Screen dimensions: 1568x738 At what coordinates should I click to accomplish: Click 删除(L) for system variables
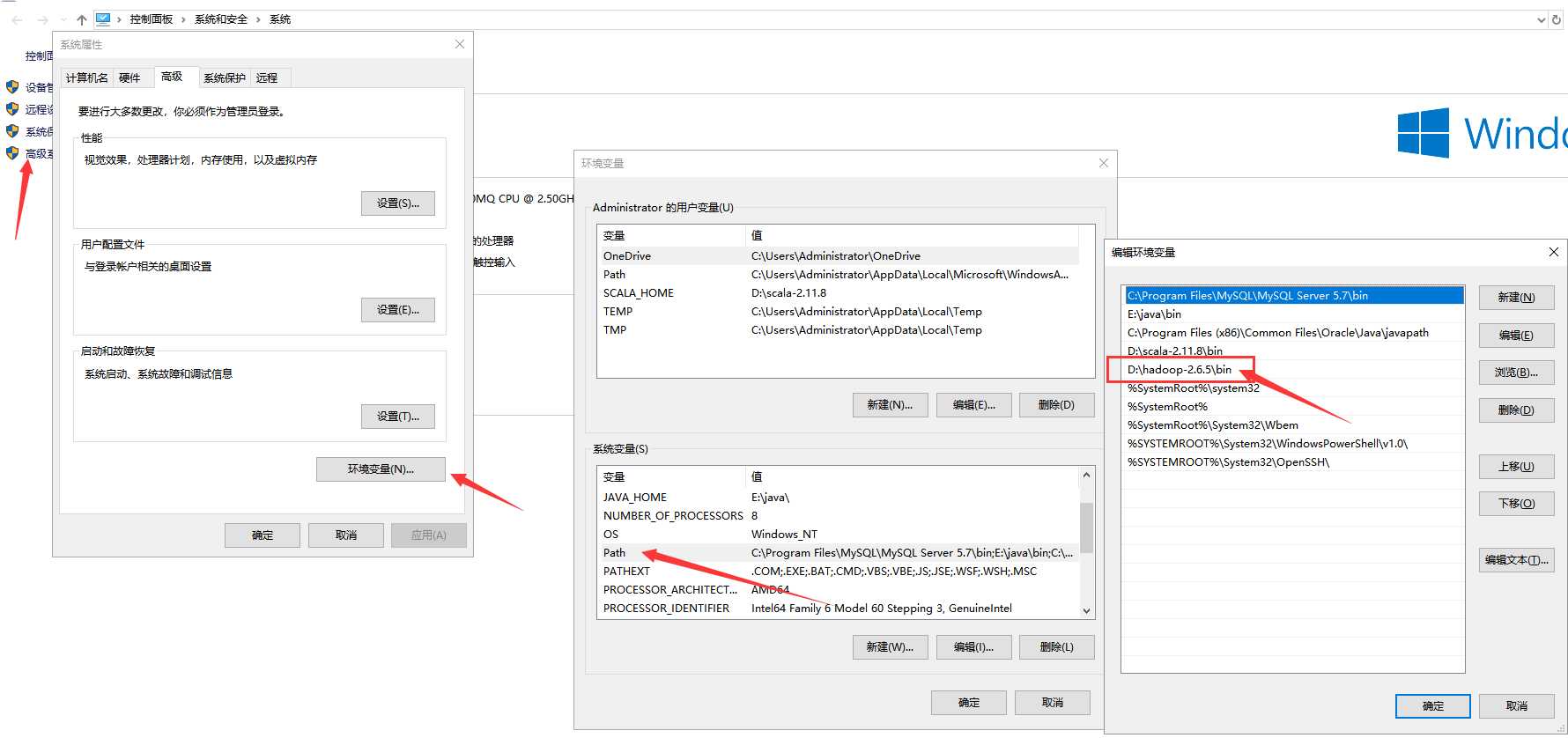tap(1057, 647)
